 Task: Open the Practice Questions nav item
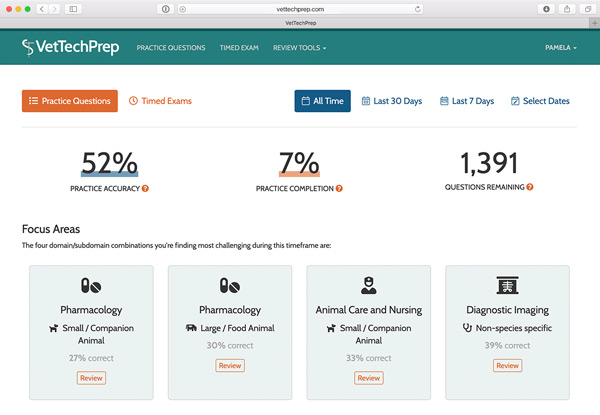click(x=171, y=48)
